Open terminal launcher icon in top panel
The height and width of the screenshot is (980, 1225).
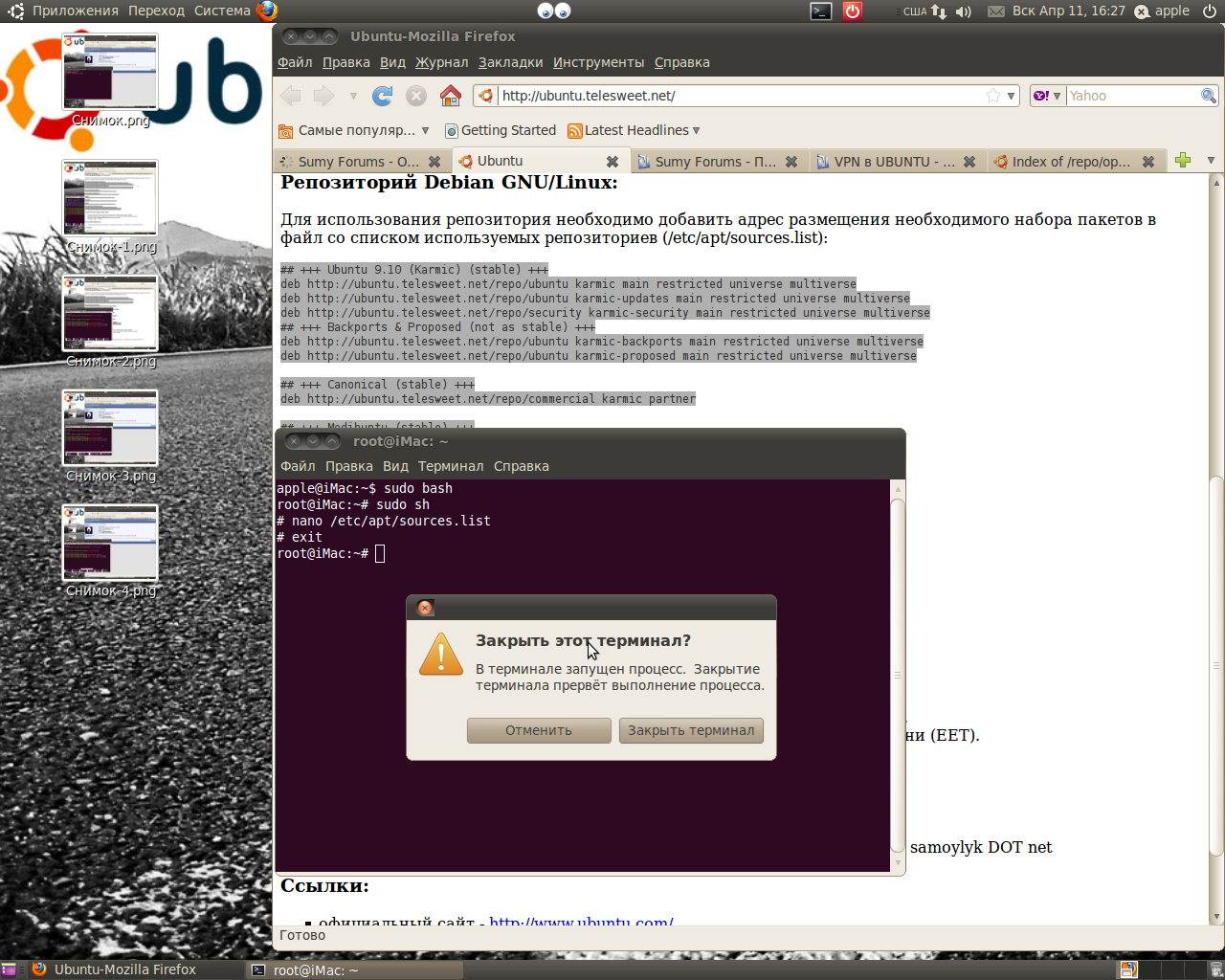point(821,11)
